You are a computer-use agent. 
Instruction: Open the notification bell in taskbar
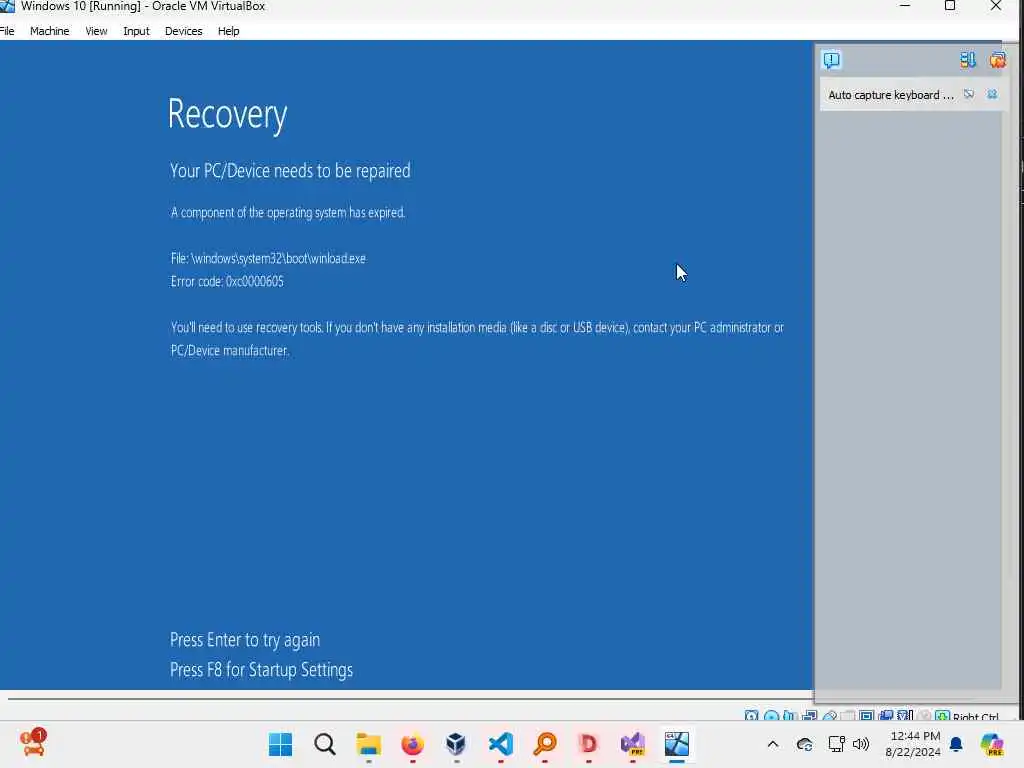tap(956, 744)
